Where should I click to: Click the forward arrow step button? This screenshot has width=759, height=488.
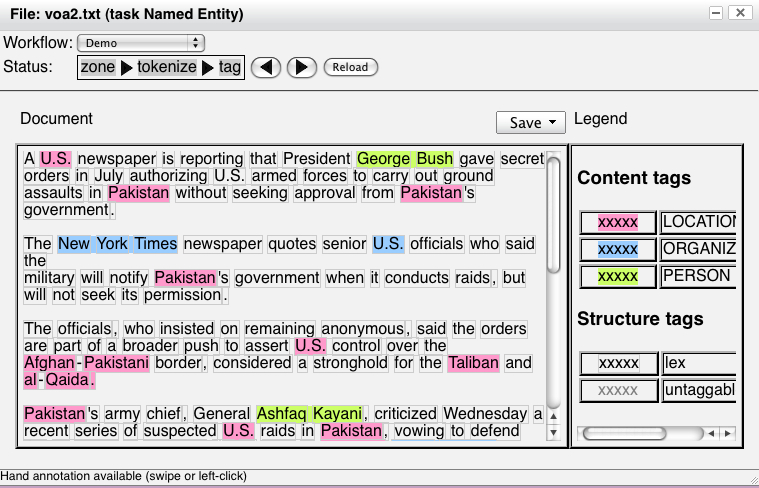tap(302, 68)
